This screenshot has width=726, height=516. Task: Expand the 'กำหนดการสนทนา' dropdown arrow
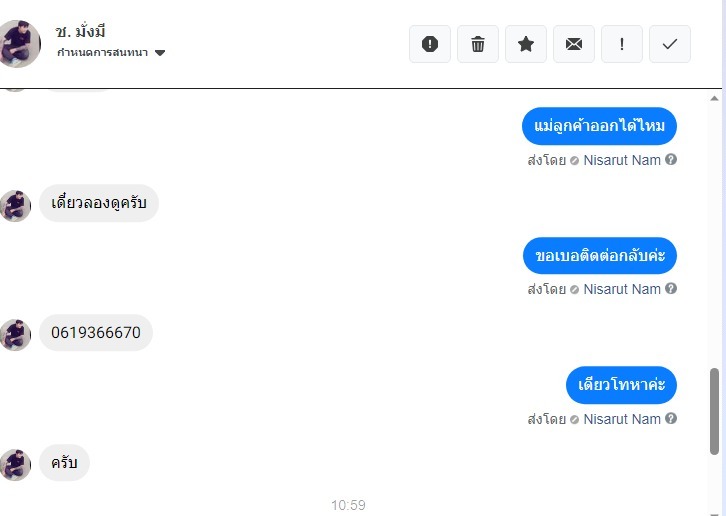(x=160, y=53)
